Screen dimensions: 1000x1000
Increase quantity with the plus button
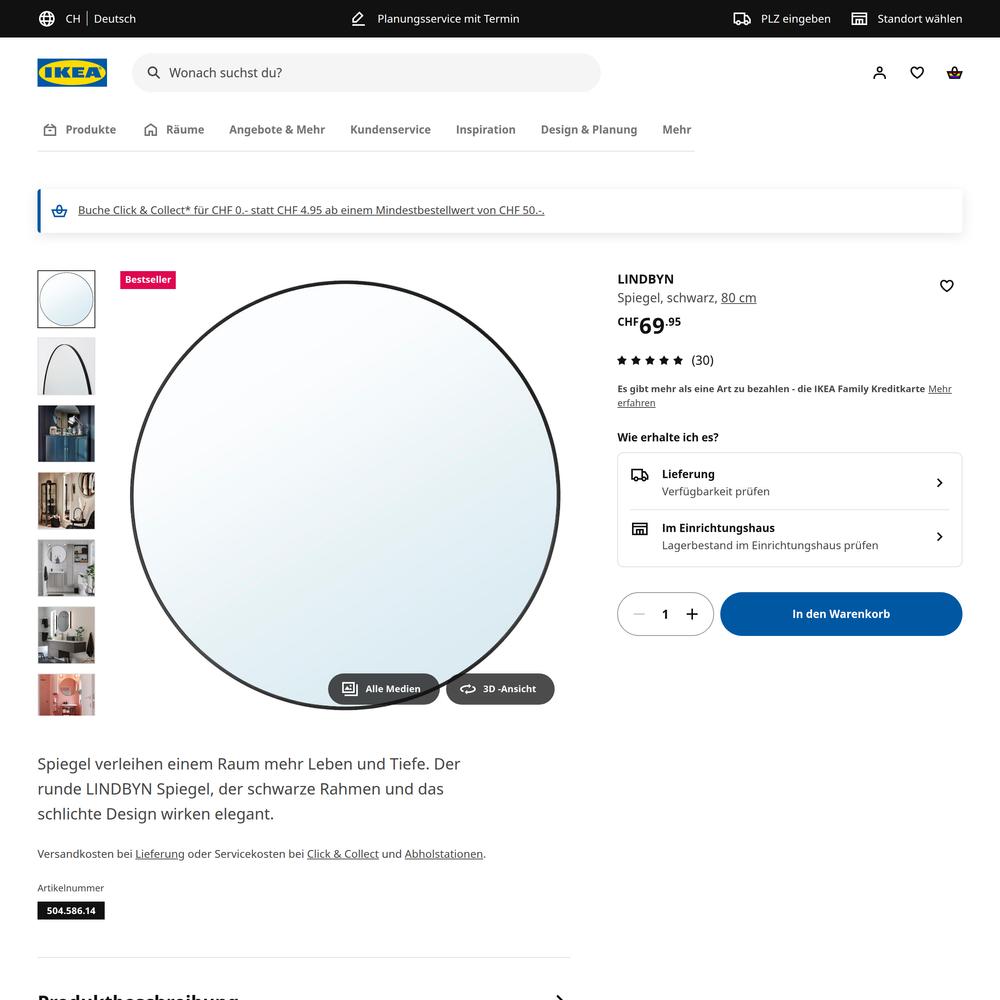692,614
